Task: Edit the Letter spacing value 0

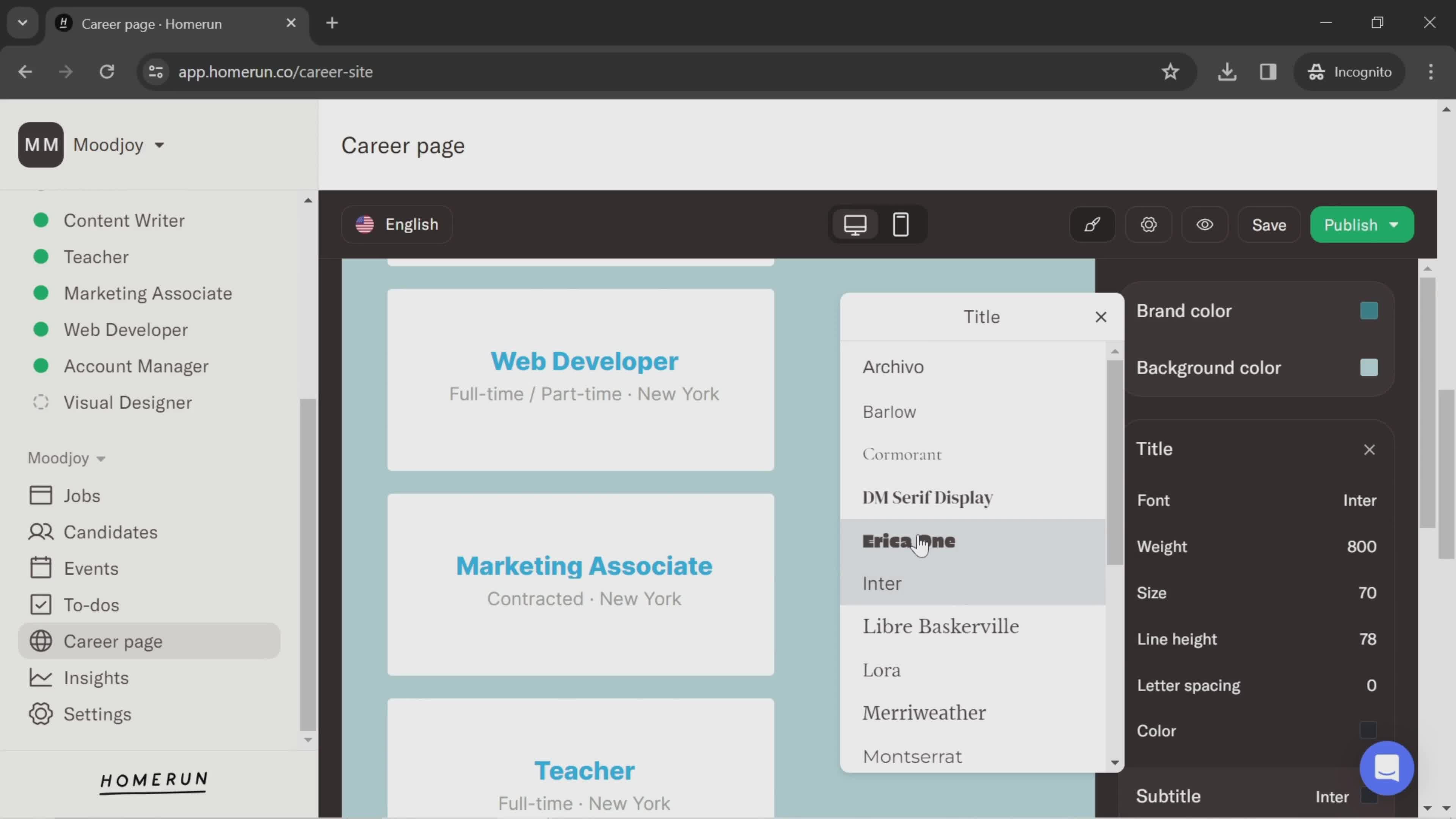Action: (x=1371, y=685)
